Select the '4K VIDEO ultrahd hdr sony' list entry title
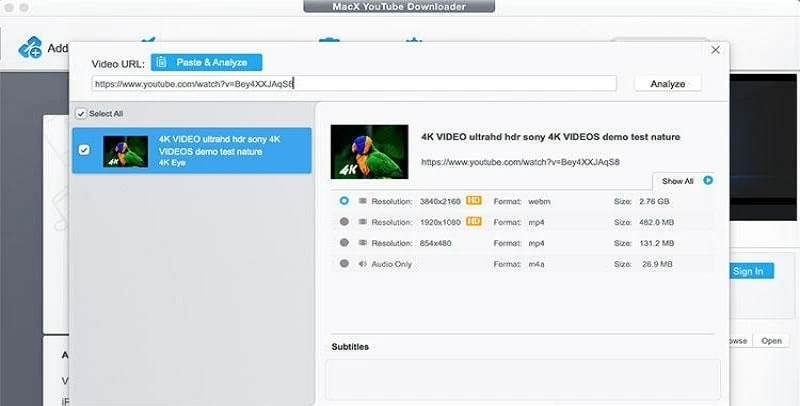This screenshot has width=800, height=406. pyautogui.click(x=219, y=145)
